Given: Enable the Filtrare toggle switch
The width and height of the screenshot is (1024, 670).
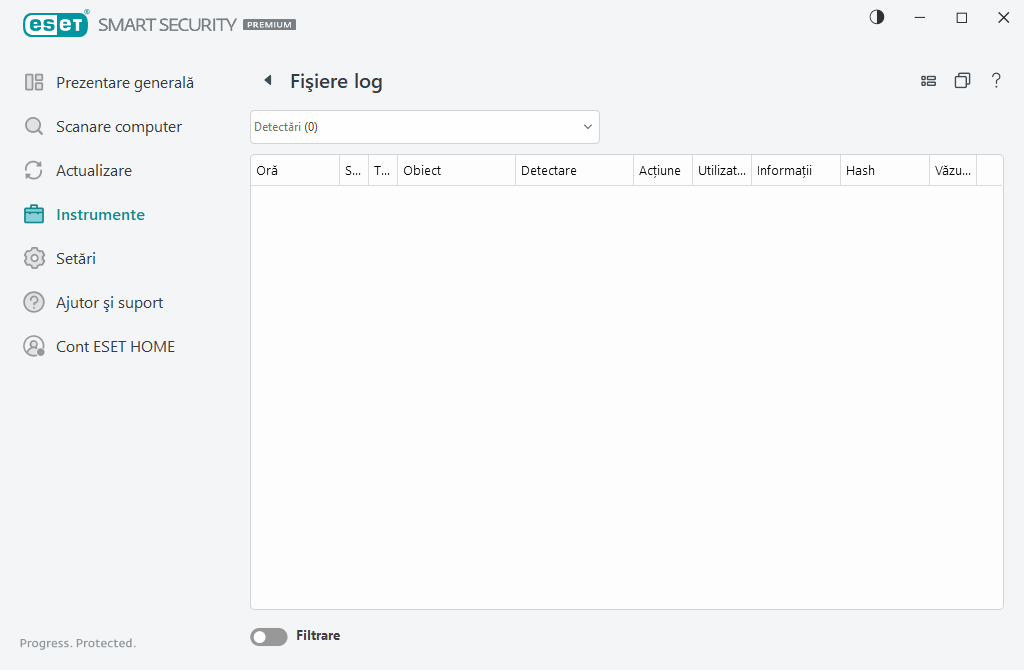Looking at the screenshot, I should click(268, 637).
